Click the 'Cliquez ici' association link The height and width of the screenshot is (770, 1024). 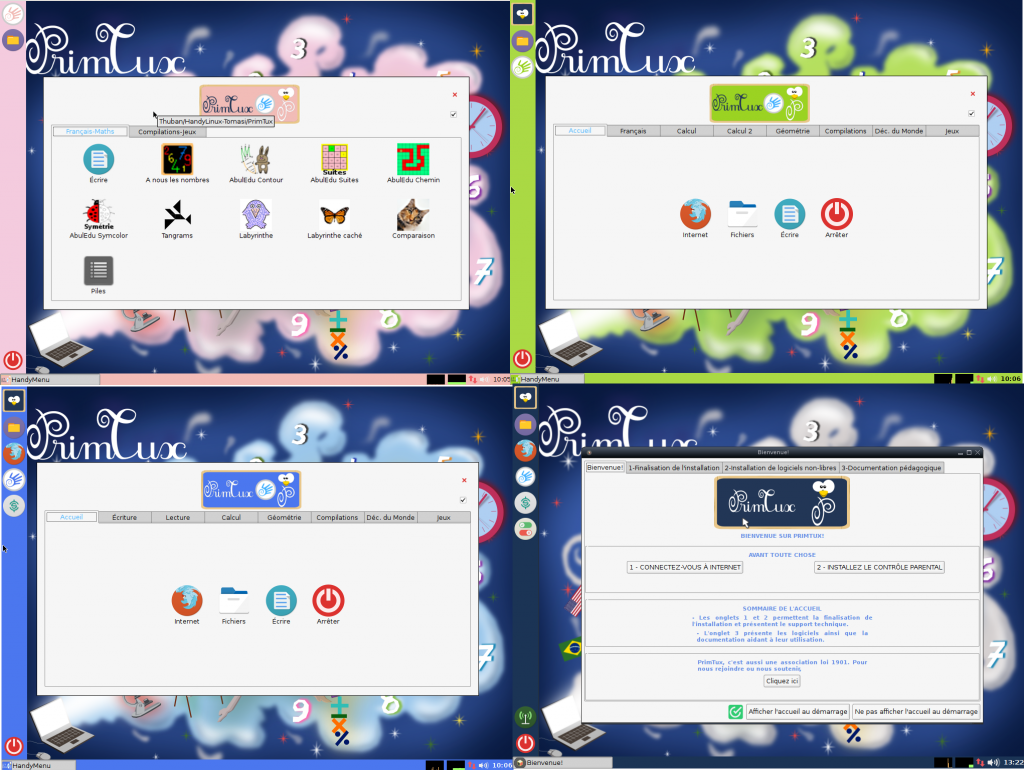click(781, 680)
